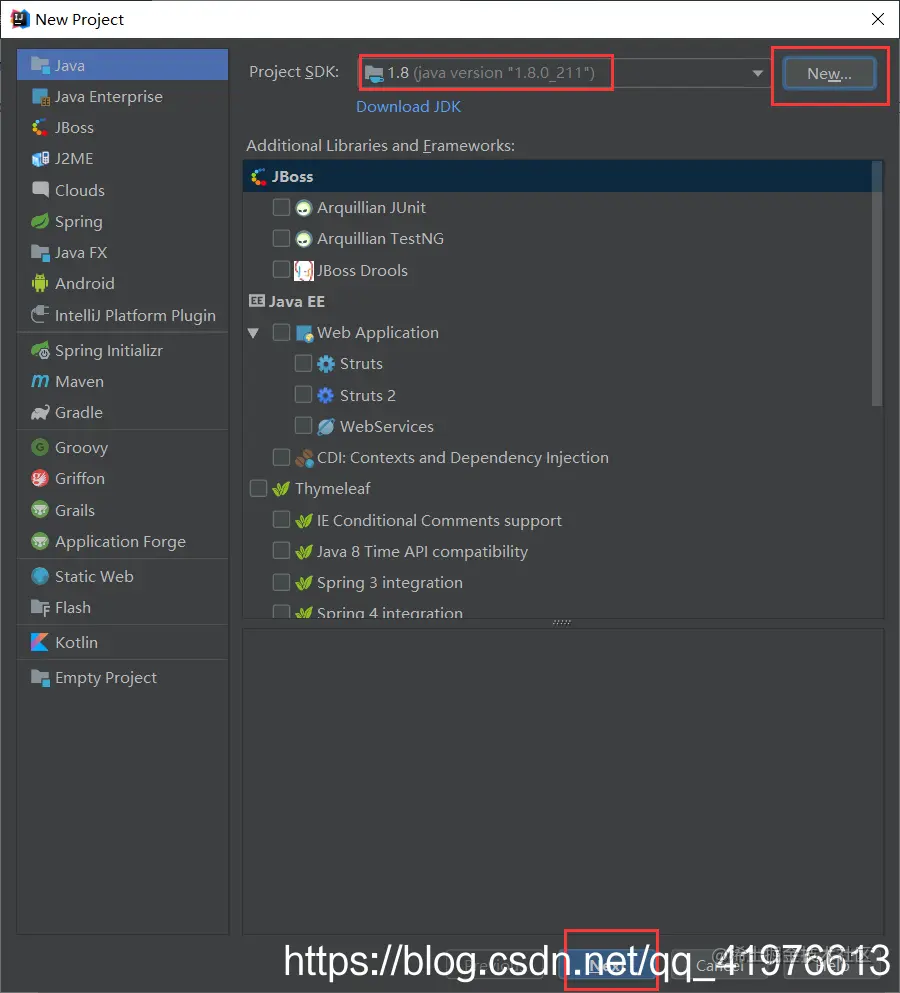The image size is (900, 993).
Task: Select the Java EE group row
Action: click(557, 301)
